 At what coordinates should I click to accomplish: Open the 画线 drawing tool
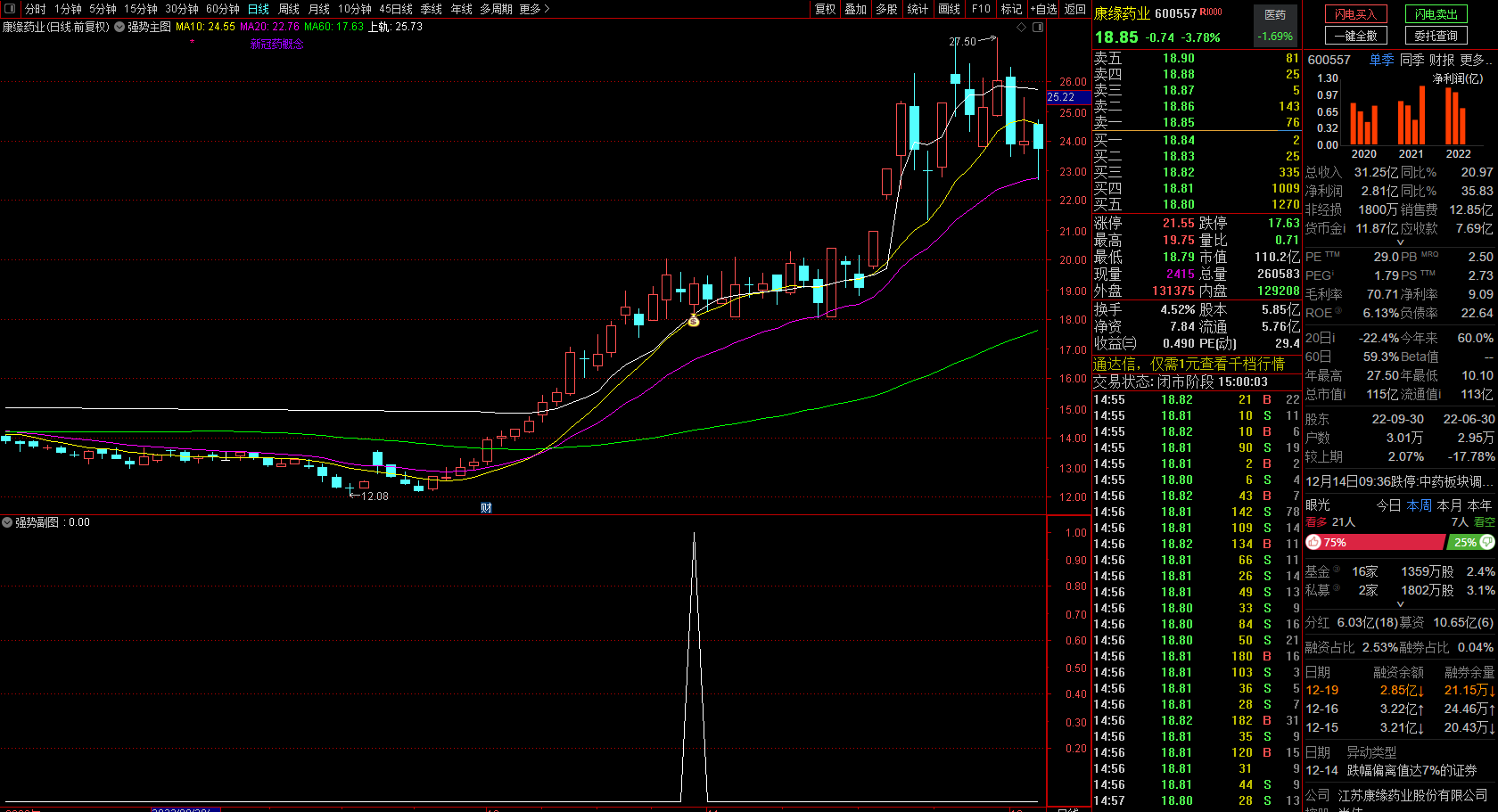pyautogui.click(x=950, y=9)
